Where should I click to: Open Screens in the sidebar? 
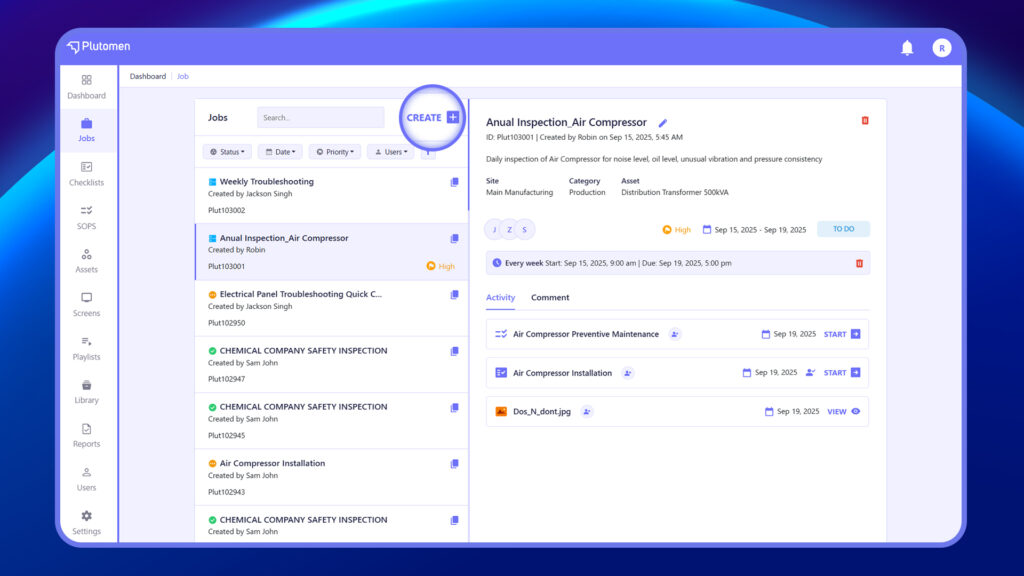tap(86, 304)
